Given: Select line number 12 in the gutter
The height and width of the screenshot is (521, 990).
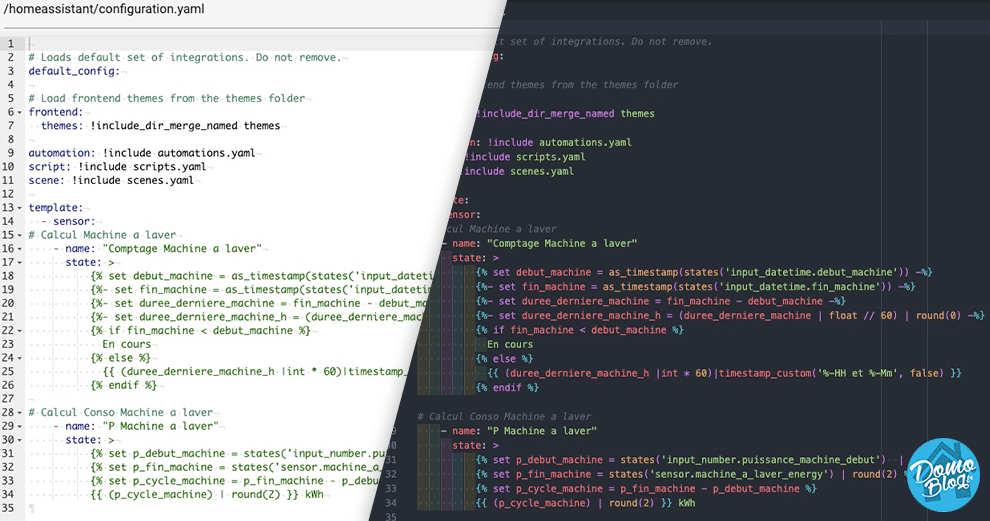Looking at the screenshot, I should coord(8,194).
